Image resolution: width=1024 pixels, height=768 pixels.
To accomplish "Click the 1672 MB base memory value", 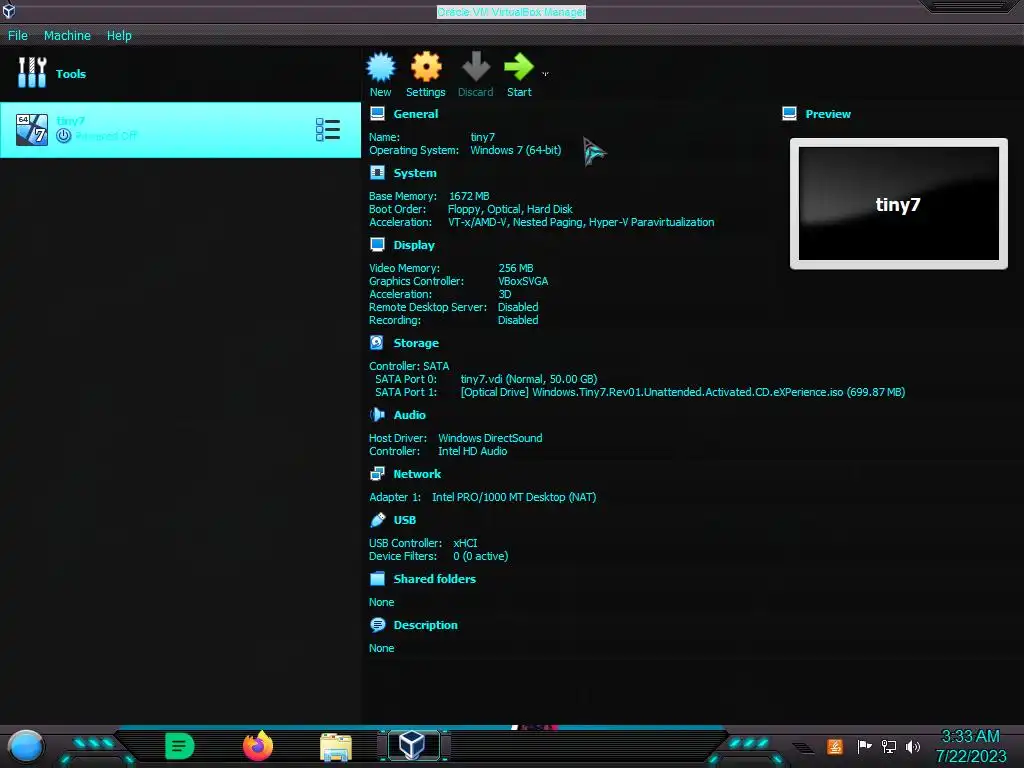I will (x=469, y=196).
